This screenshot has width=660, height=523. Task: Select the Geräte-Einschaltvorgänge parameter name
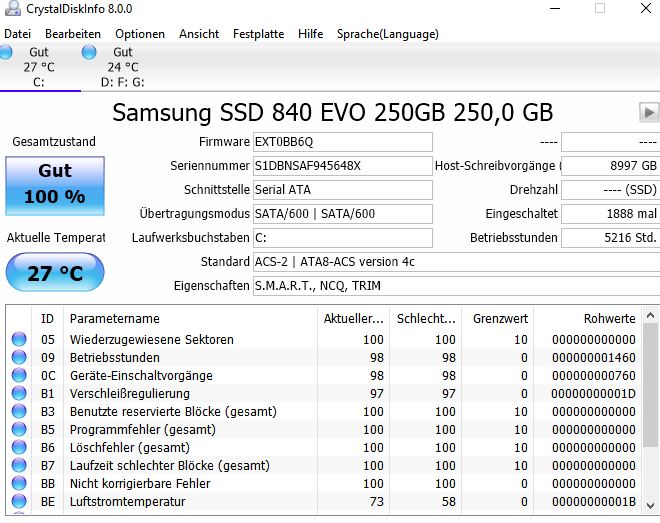pos(141,376)
